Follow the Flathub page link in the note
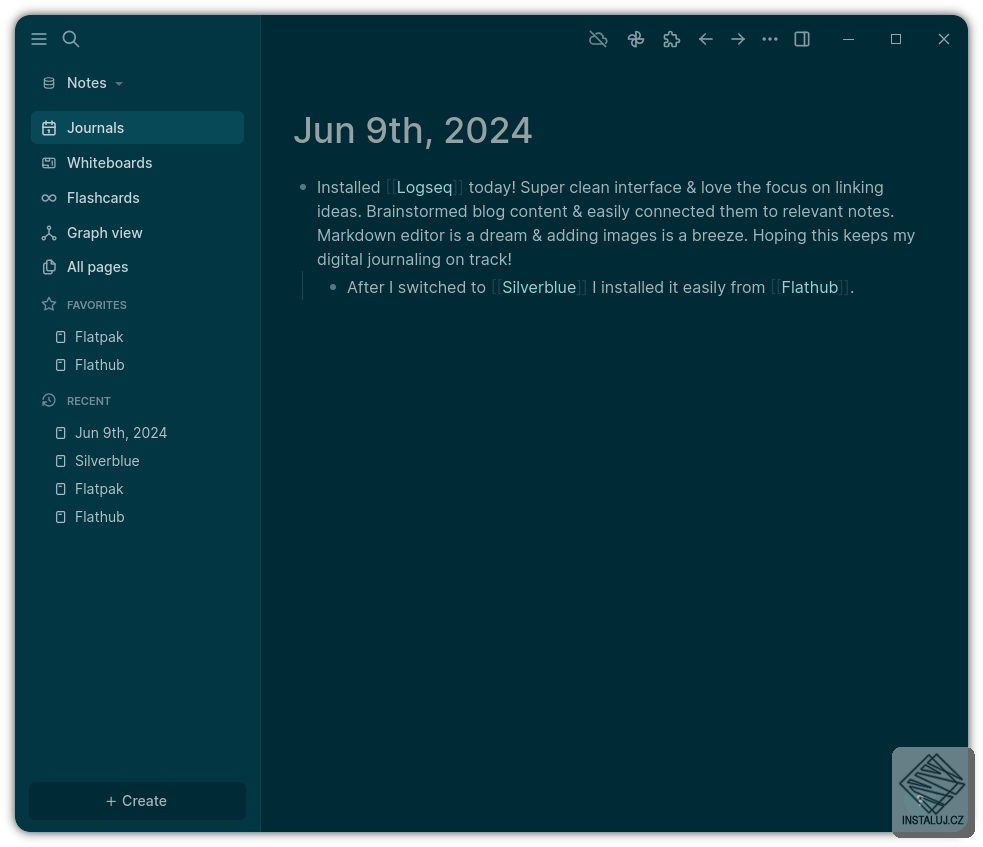This screenshot has height=847, width=983. click(810, 288)
